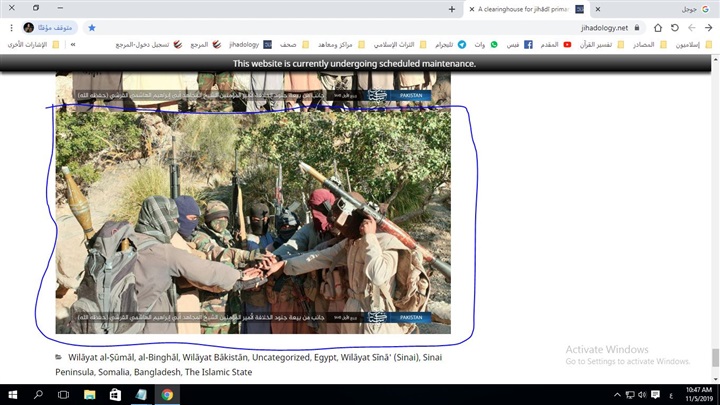Reload the page with the refresh icon
This screenshot has height=405, width=720.
click(673, 27)
